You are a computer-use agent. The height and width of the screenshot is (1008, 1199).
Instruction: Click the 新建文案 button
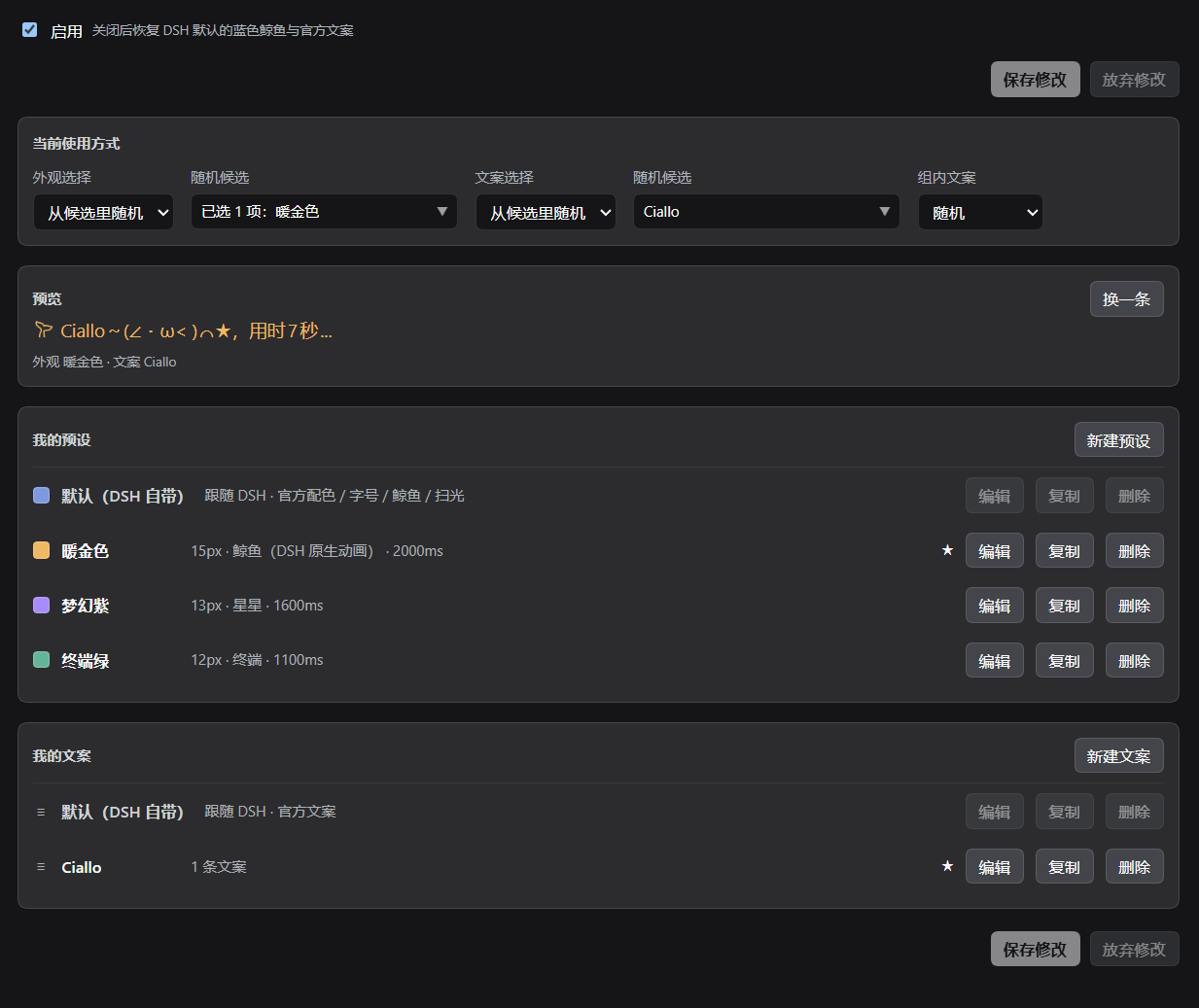[1118, 756]
